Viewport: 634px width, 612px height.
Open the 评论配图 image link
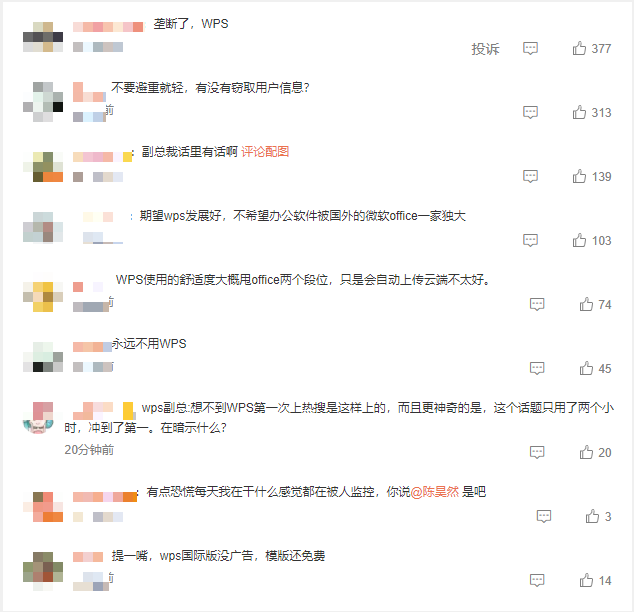265,152
